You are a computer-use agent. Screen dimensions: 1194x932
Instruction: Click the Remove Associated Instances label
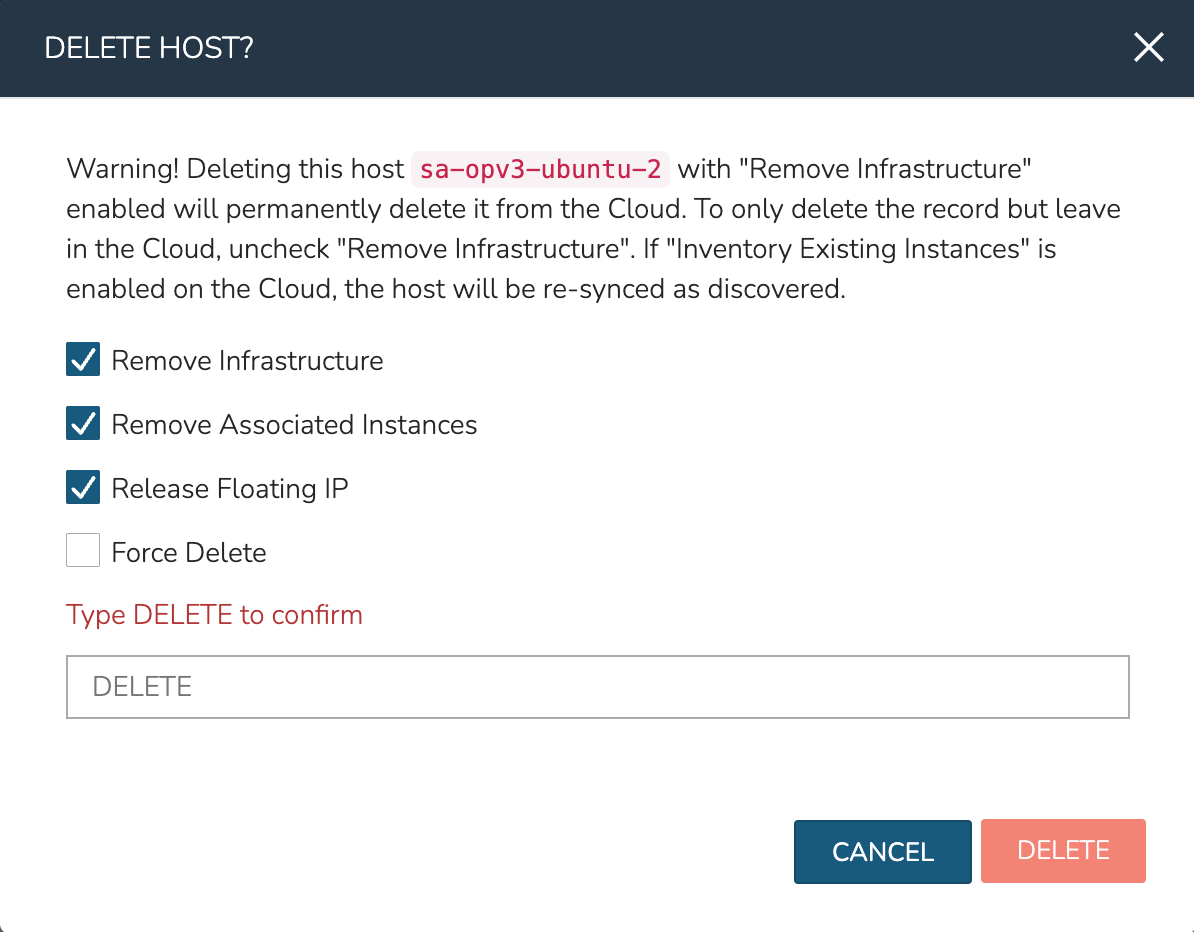pos(294,424)
